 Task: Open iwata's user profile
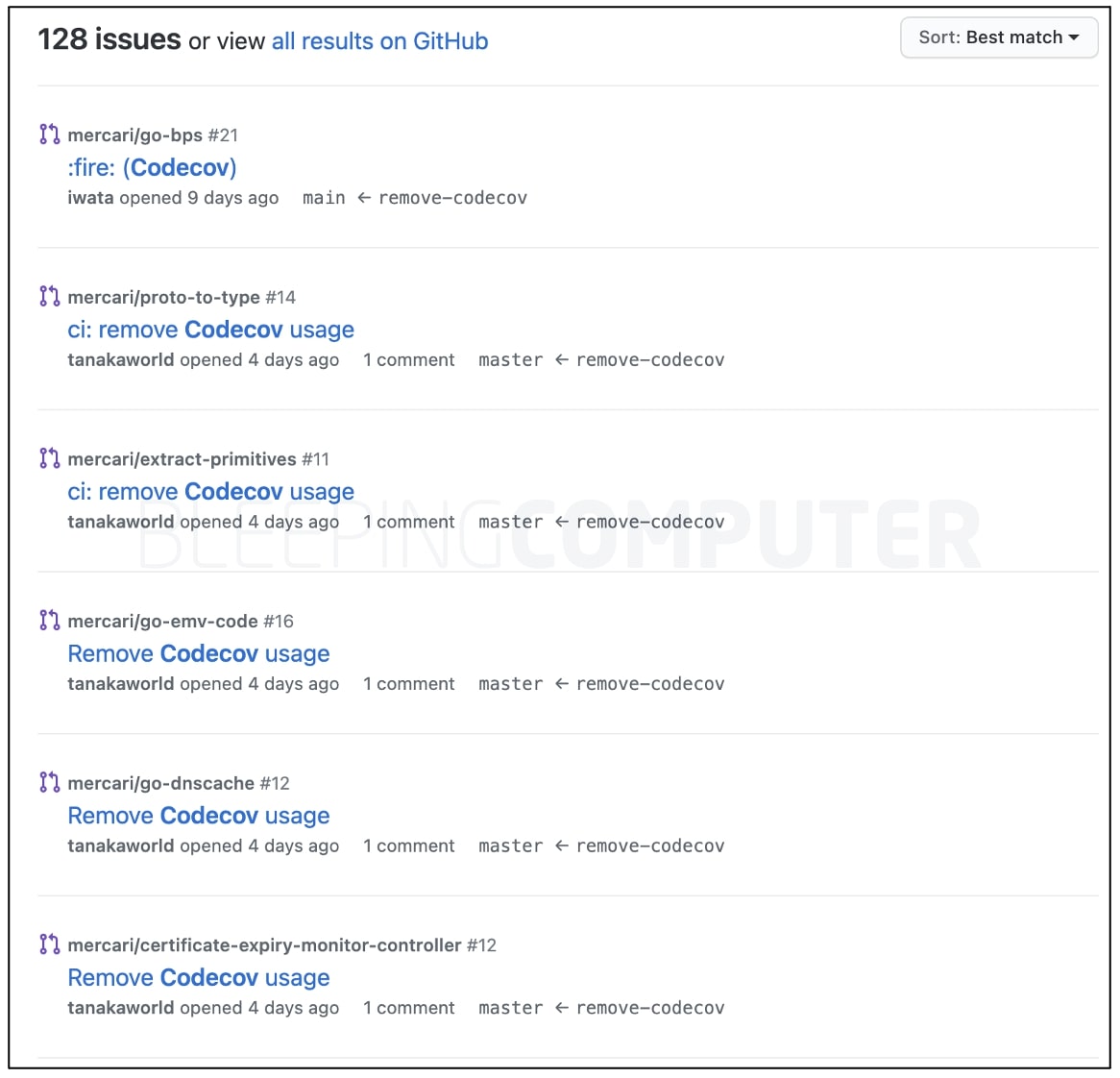pyautogui.click(x=89, y=198)
